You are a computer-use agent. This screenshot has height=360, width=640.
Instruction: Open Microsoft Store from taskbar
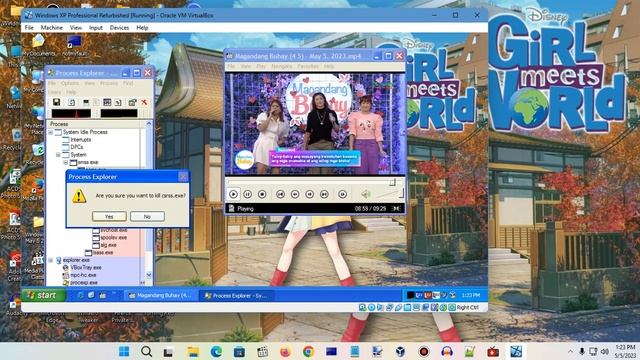tap(239, 351)
